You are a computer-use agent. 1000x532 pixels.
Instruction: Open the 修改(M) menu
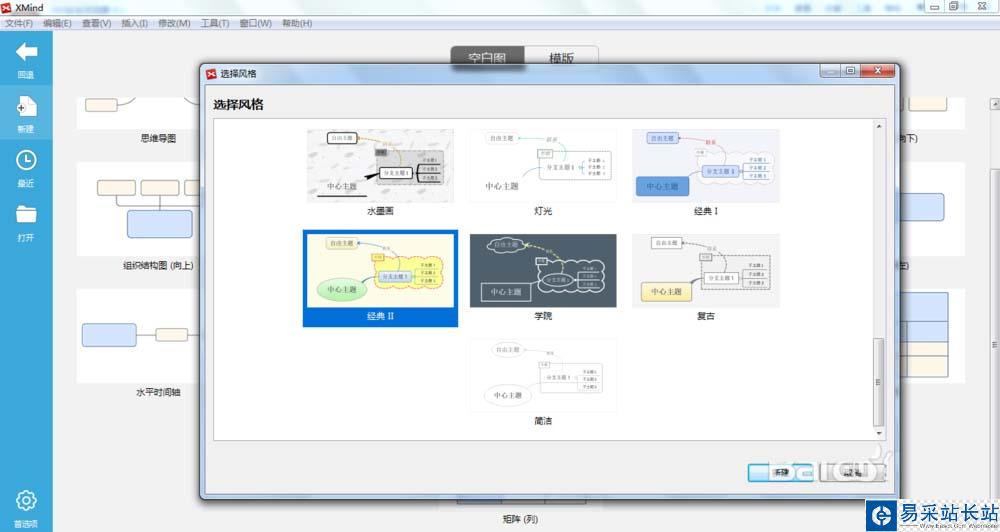point(174,23)
